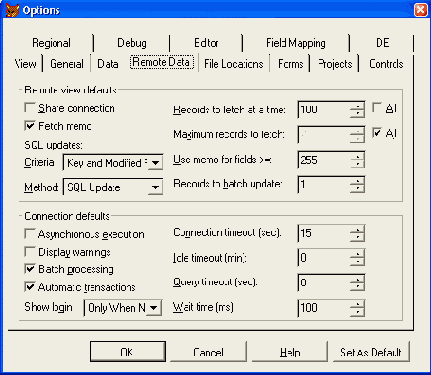Decrease Records to batch update value

pyautogui.click(x=357, y=189)
